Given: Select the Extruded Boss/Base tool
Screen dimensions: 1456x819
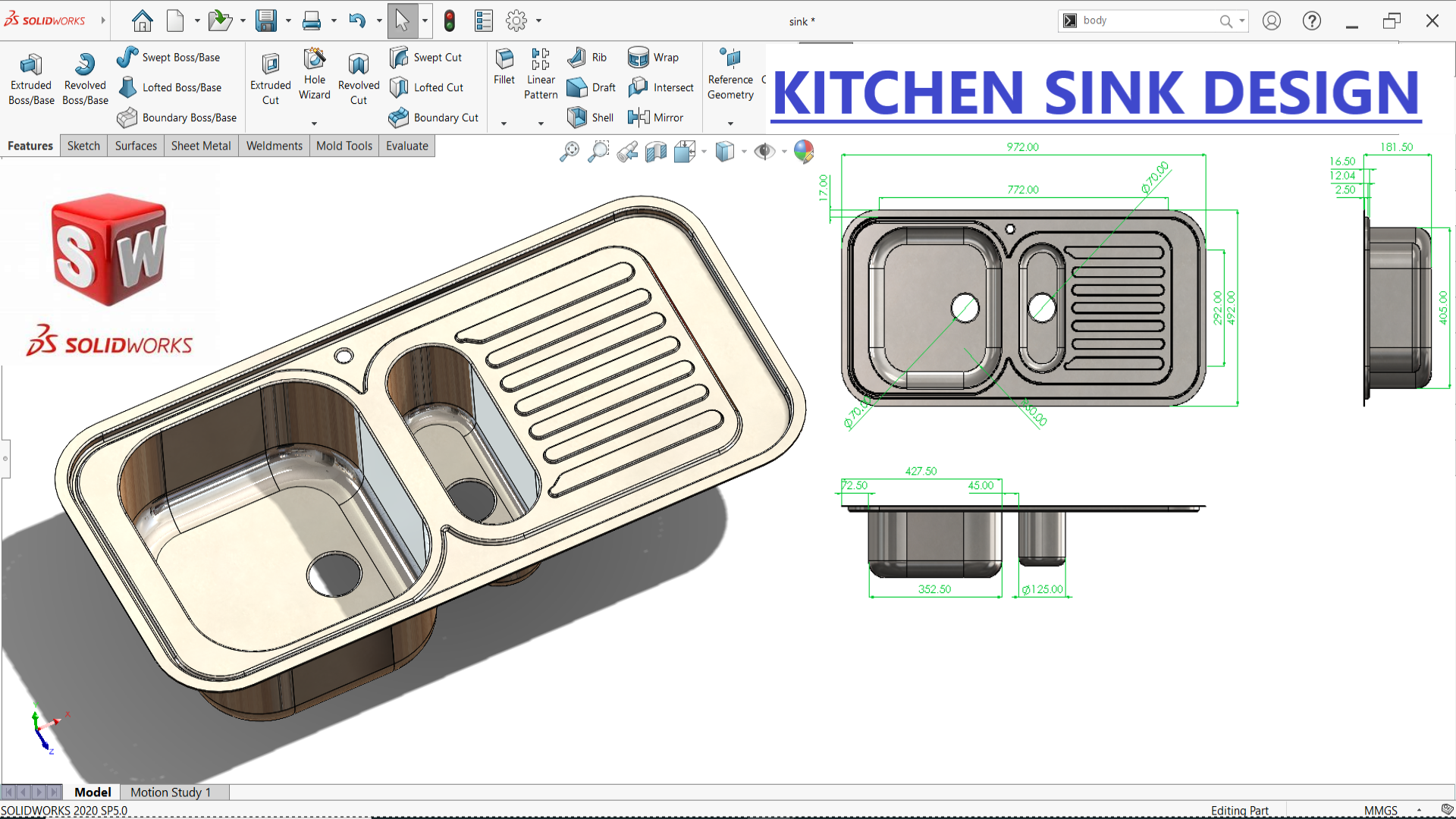Looking at the screenshot, I should pyautogui.click(x=31, y=79).
